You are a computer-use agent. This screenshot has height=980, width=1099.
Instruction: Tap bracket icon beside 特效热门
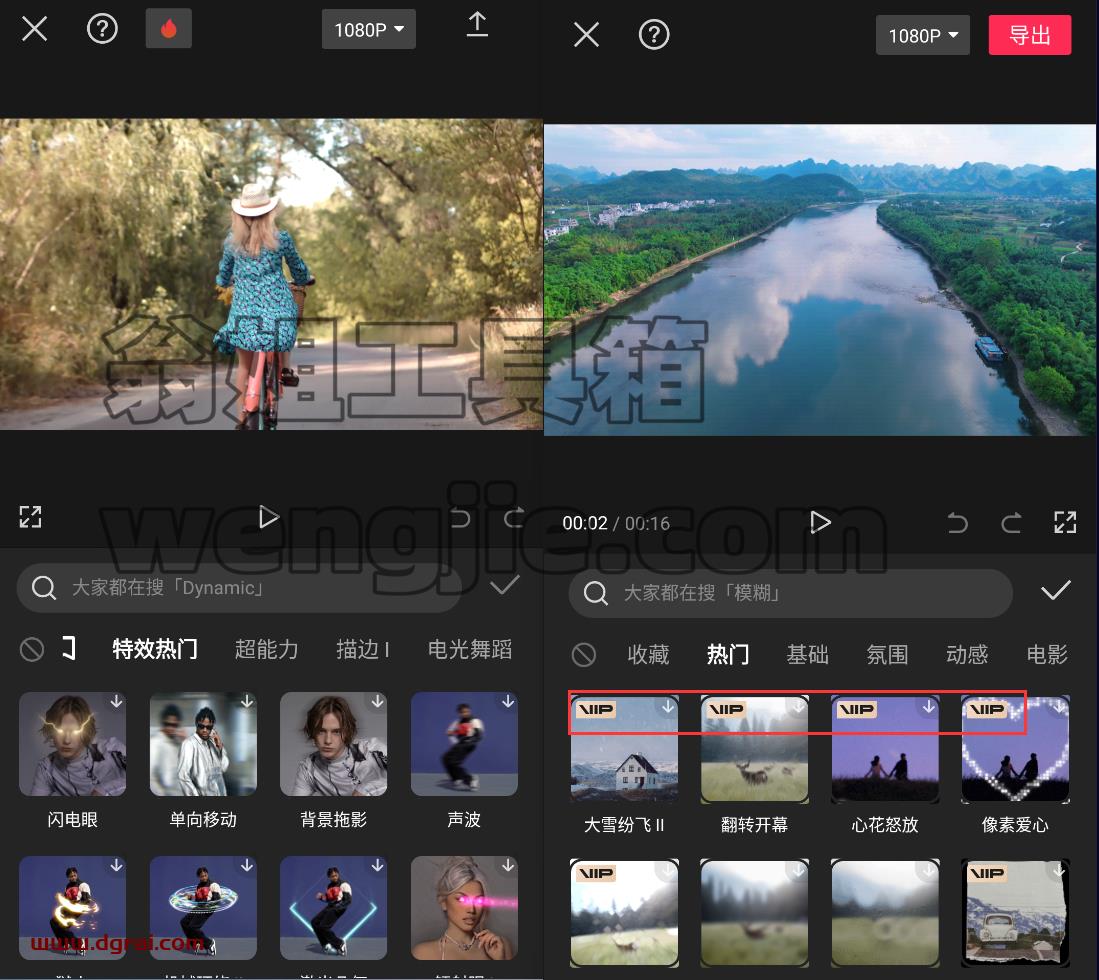pos(69,648)
